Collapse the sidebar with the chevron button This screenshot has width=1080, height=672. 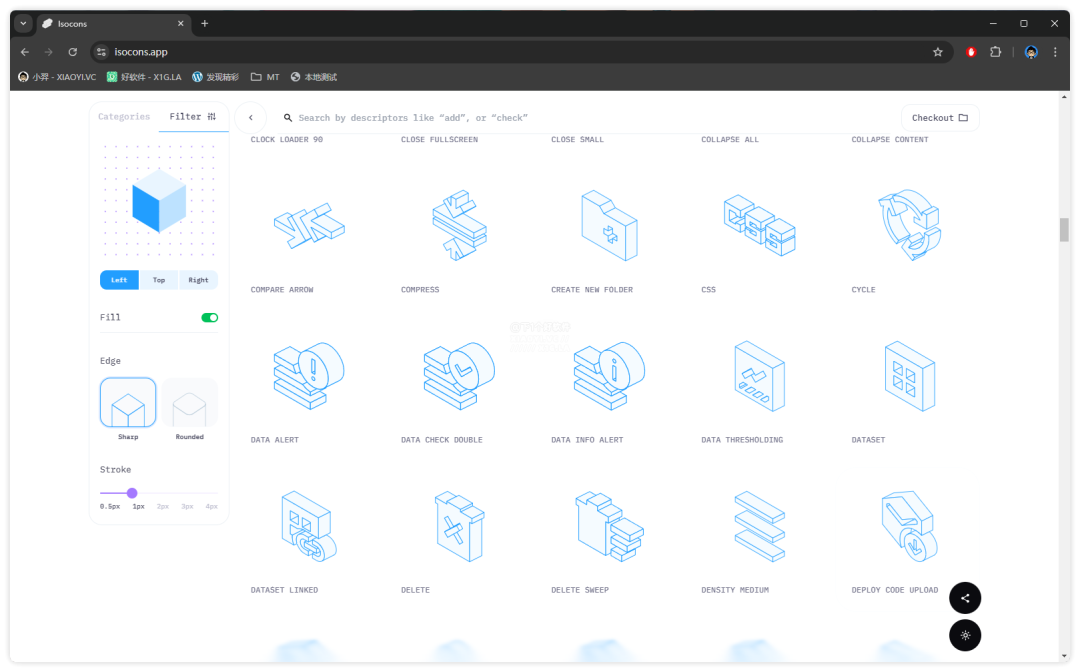coord(251,118)
